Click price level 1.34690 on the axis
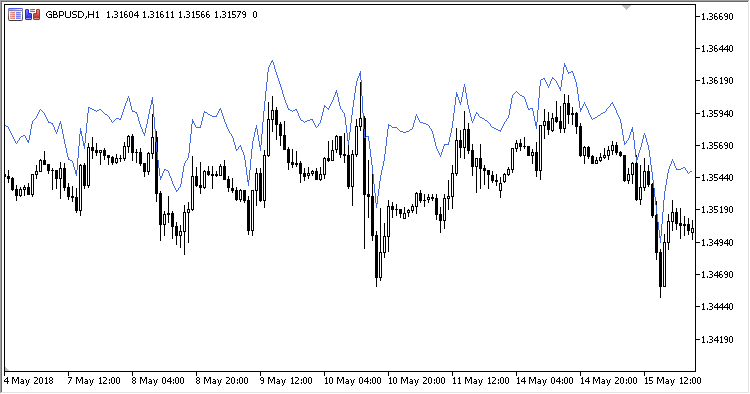 pos(717,274)
